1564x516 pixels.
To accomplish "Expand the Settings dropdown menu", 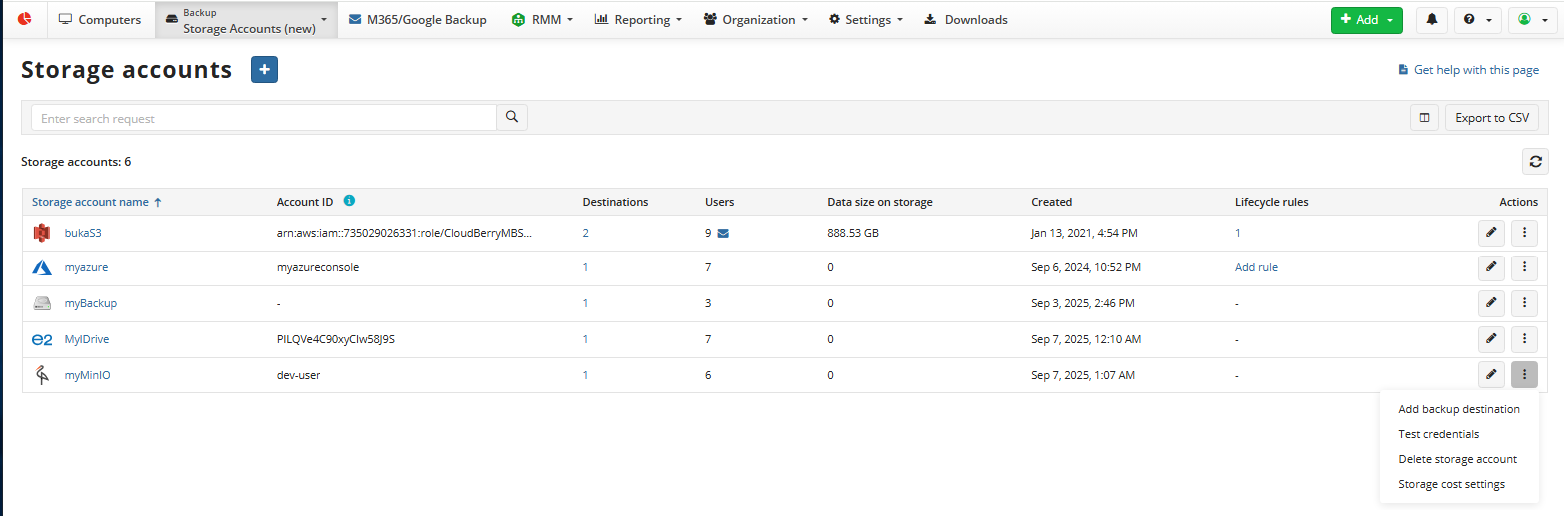I will pyautogui.click(x=865, y=20).
